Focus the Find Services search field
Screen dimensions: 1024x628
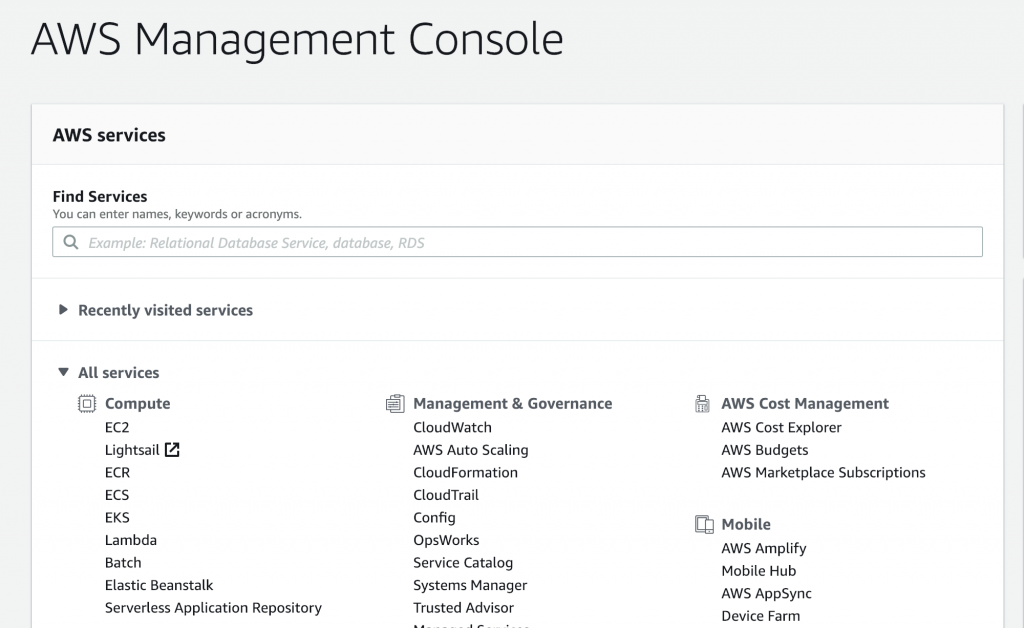(517, 242)
